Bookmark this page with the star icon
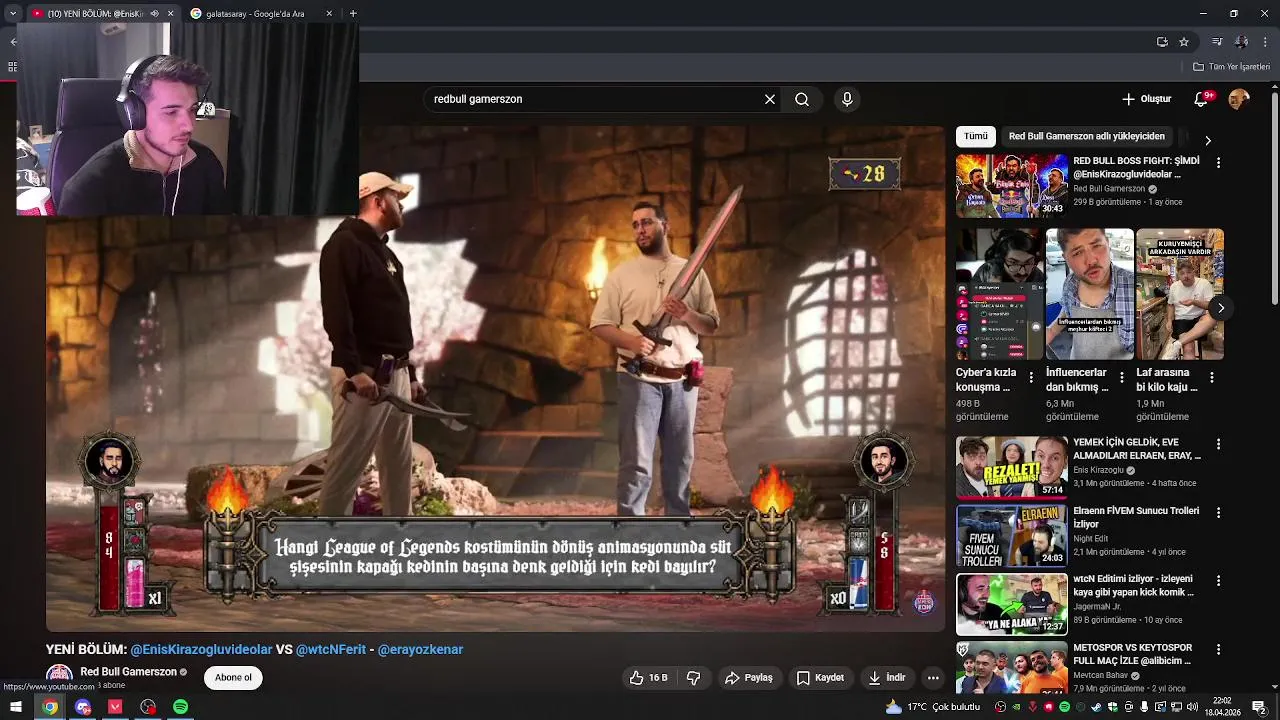Screen dimensions: 1280x720 coord(1184,42)
